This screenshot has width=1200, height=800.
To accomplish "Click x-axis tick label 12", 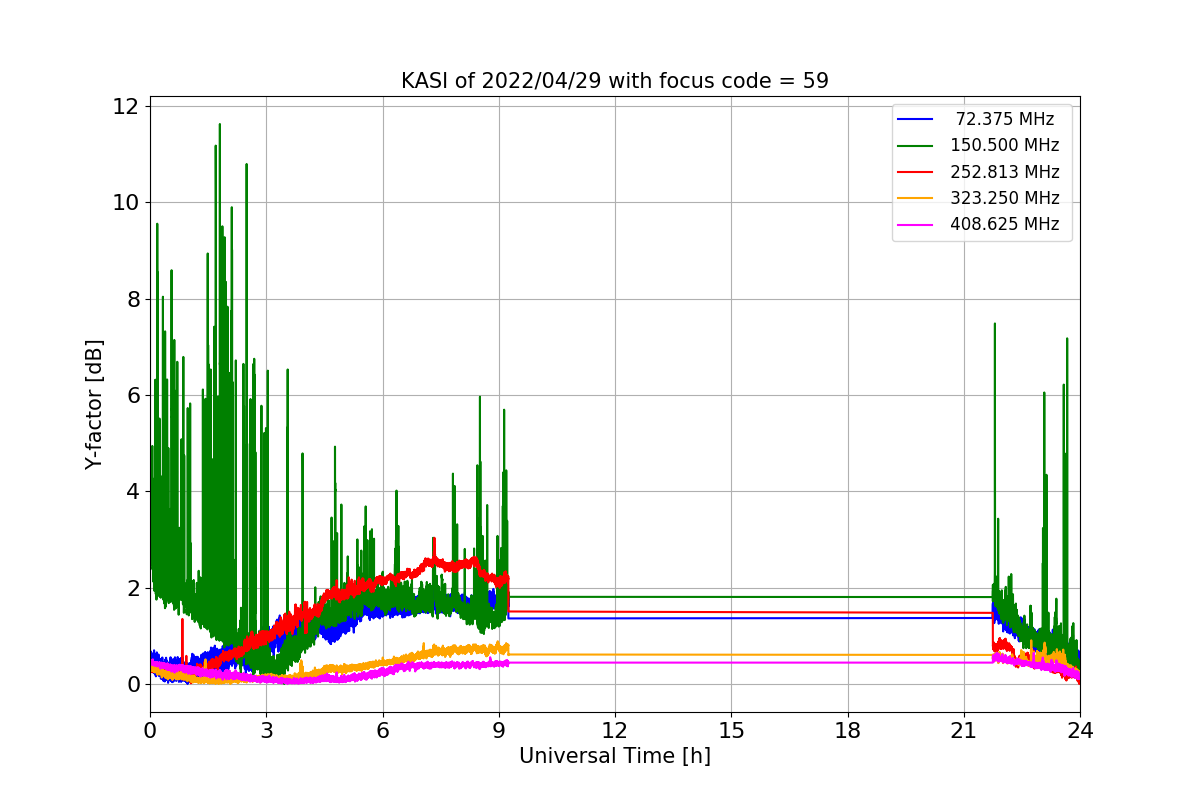I will coord(615,730).
